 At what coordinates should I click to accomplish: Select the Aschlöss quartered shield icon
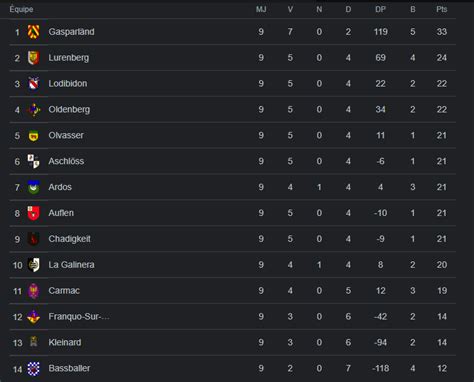click(33, 161)
